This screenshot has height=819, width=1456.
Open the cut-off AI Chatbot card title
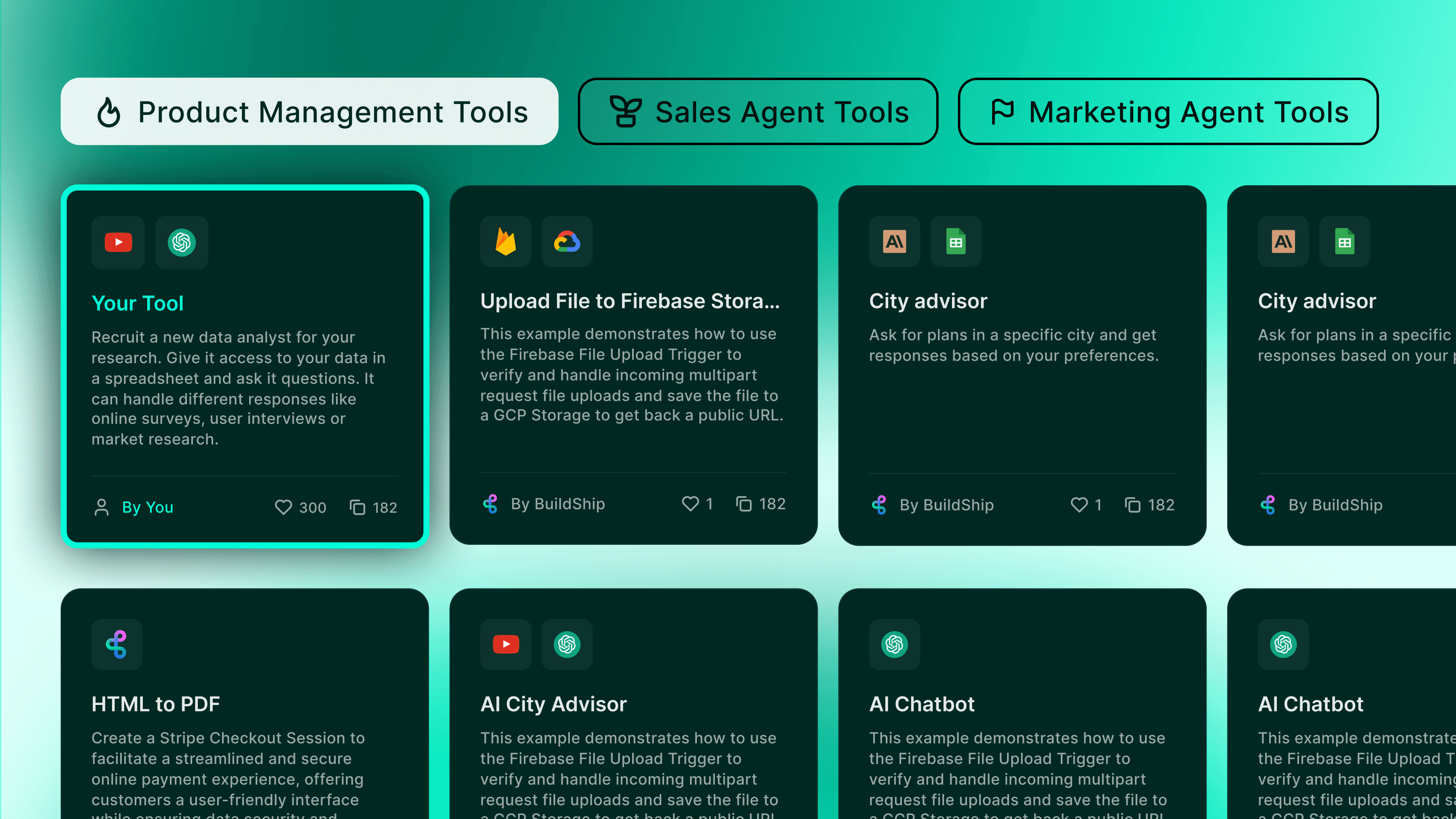1311,704
